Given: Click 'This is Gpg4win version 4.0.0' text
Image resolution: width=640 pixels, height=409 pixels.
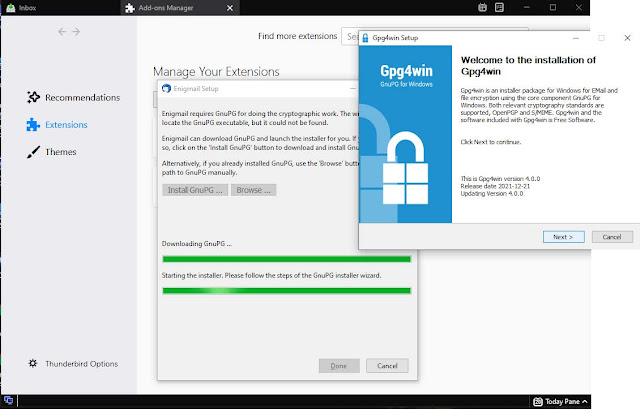Looking at the screenshot, I should tap(500, 179).
